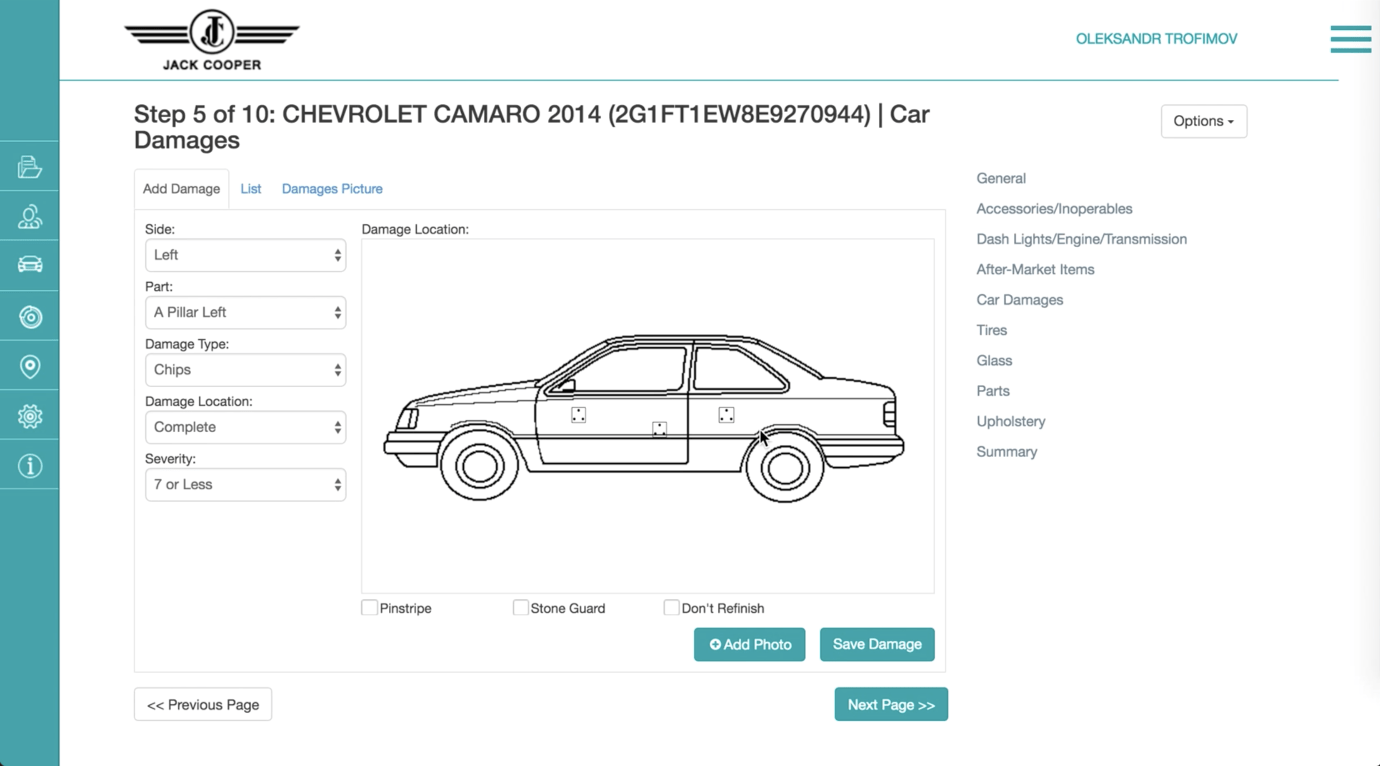1380x766 pixels.
Task: Open the Damages Picture tab
Action: [x=332, y=189]
